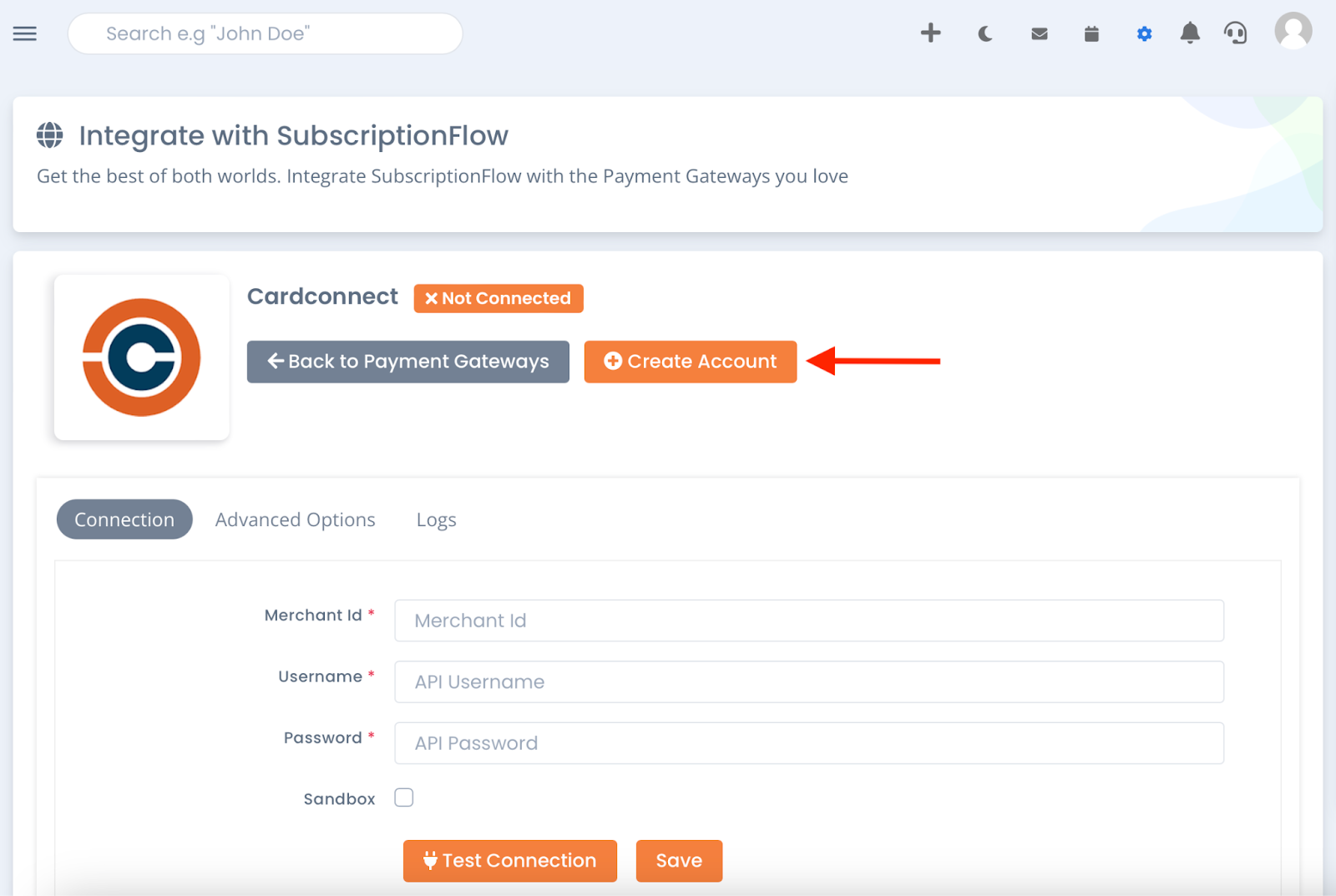This screenshot has width=1336, height=896.
Task: Click into the API Password field
Action: (809, 743)
